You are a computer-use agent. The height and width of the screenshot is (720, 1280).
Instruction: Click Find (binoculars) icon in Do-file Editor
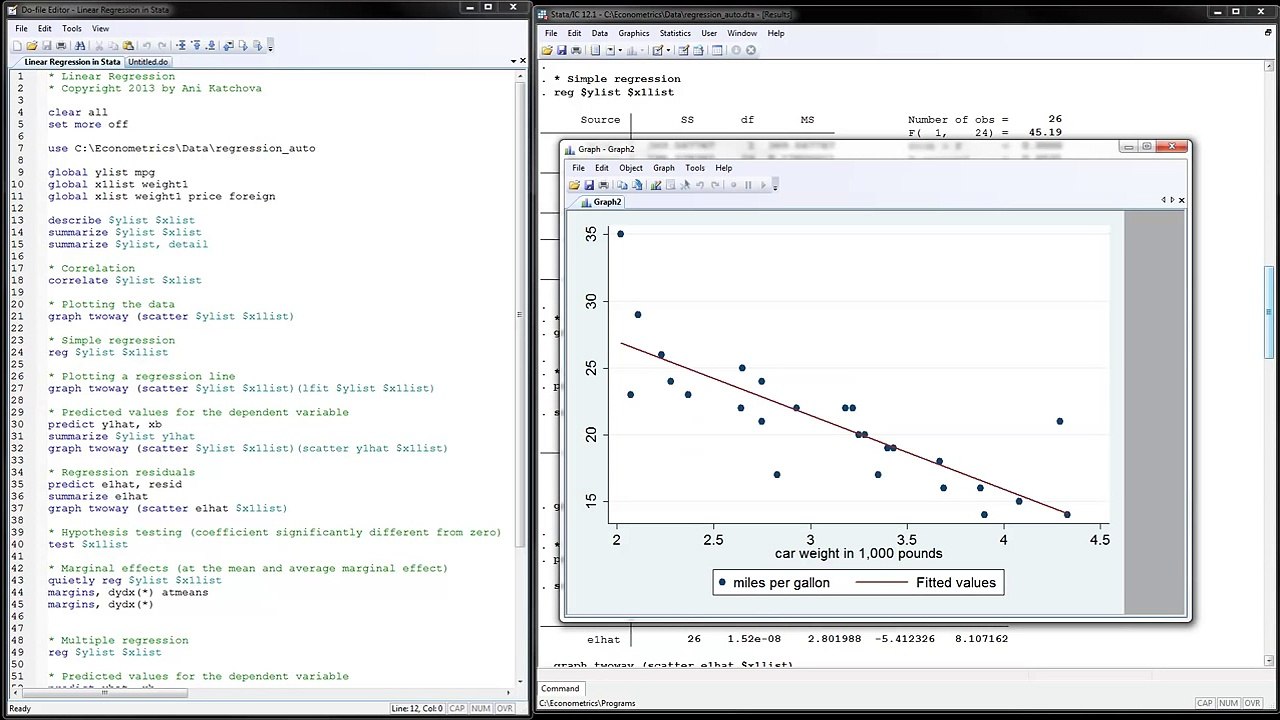[80, 45]
